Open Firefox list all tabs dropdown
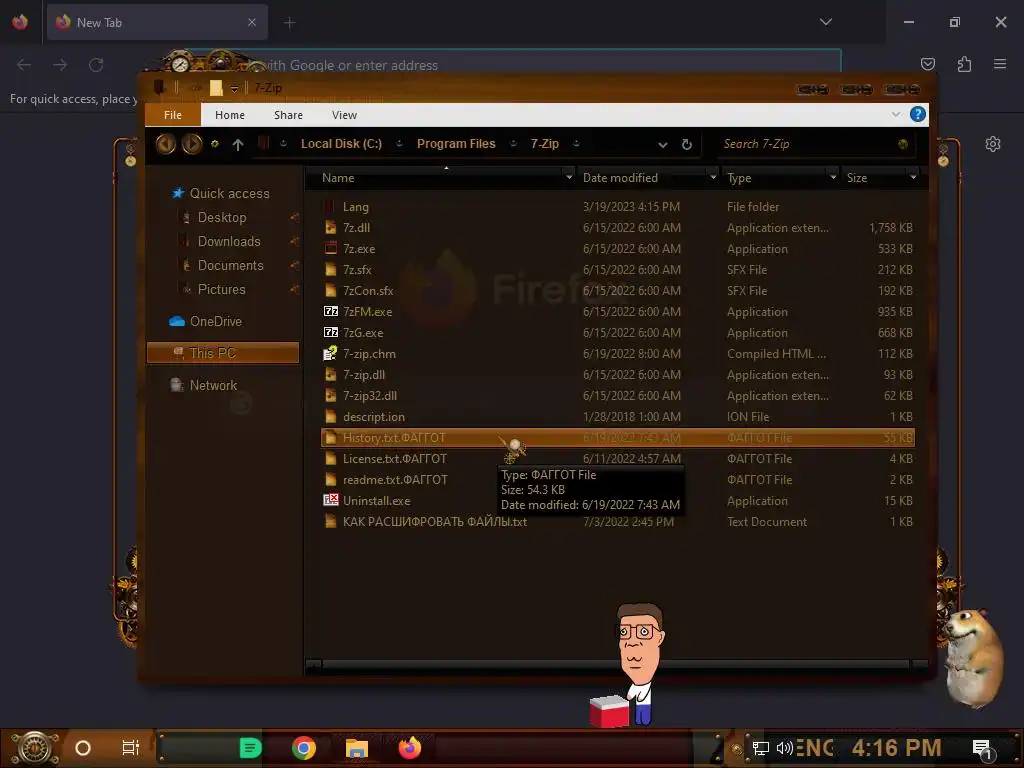1024x768 pixels. pos(825,22)
